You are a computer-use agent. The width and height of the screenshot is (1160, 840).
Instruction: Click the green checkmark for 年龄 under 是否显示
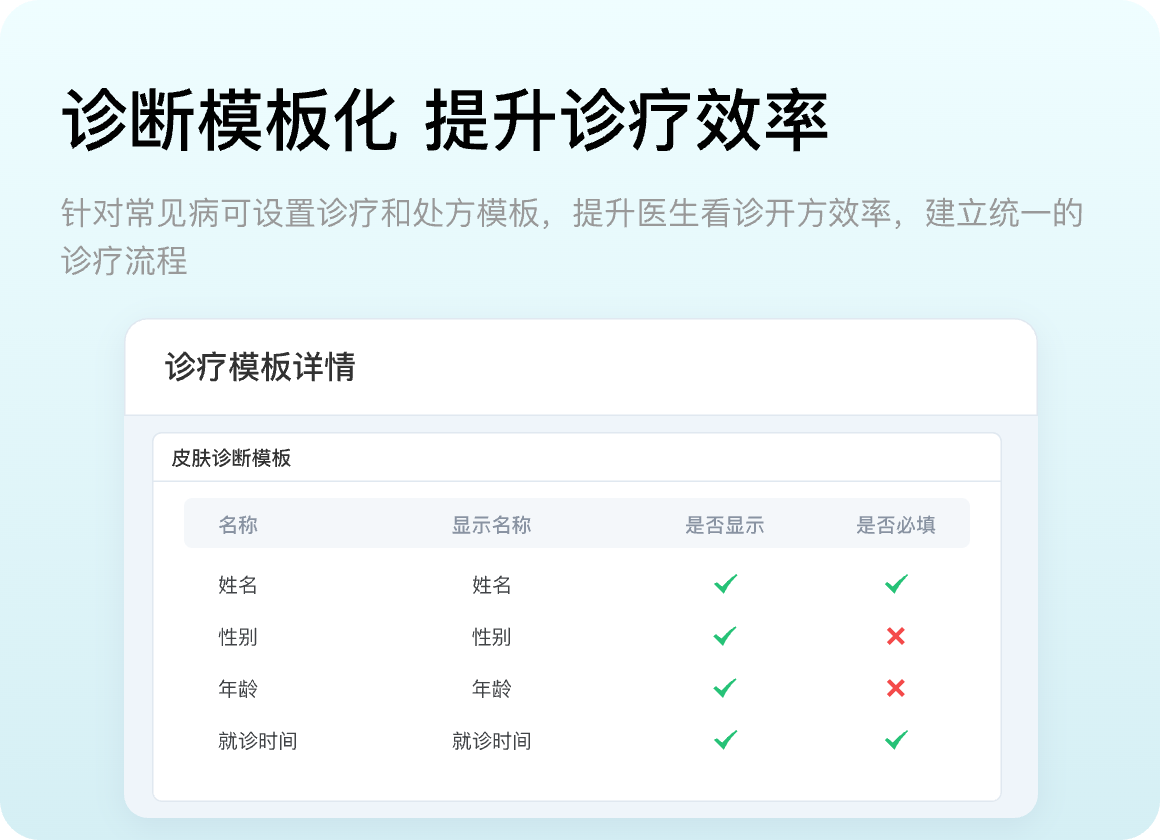725,688
